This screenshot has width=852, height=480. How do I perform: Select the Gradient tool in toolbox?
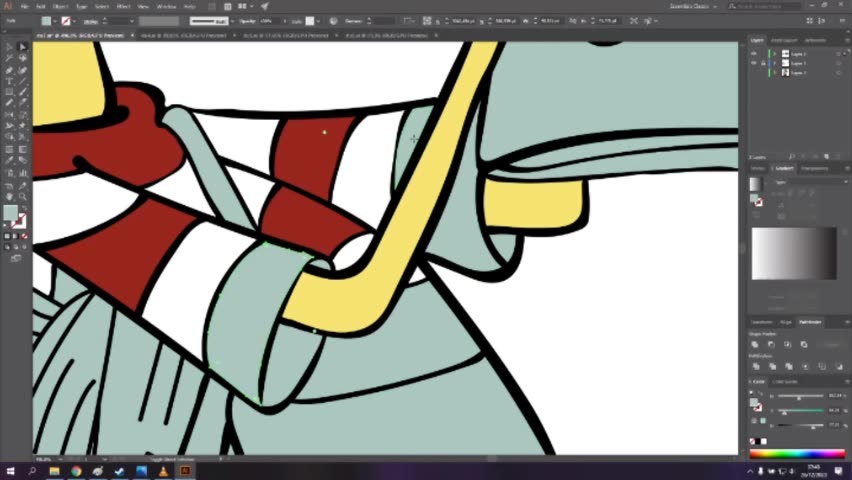tap(23, 149)
